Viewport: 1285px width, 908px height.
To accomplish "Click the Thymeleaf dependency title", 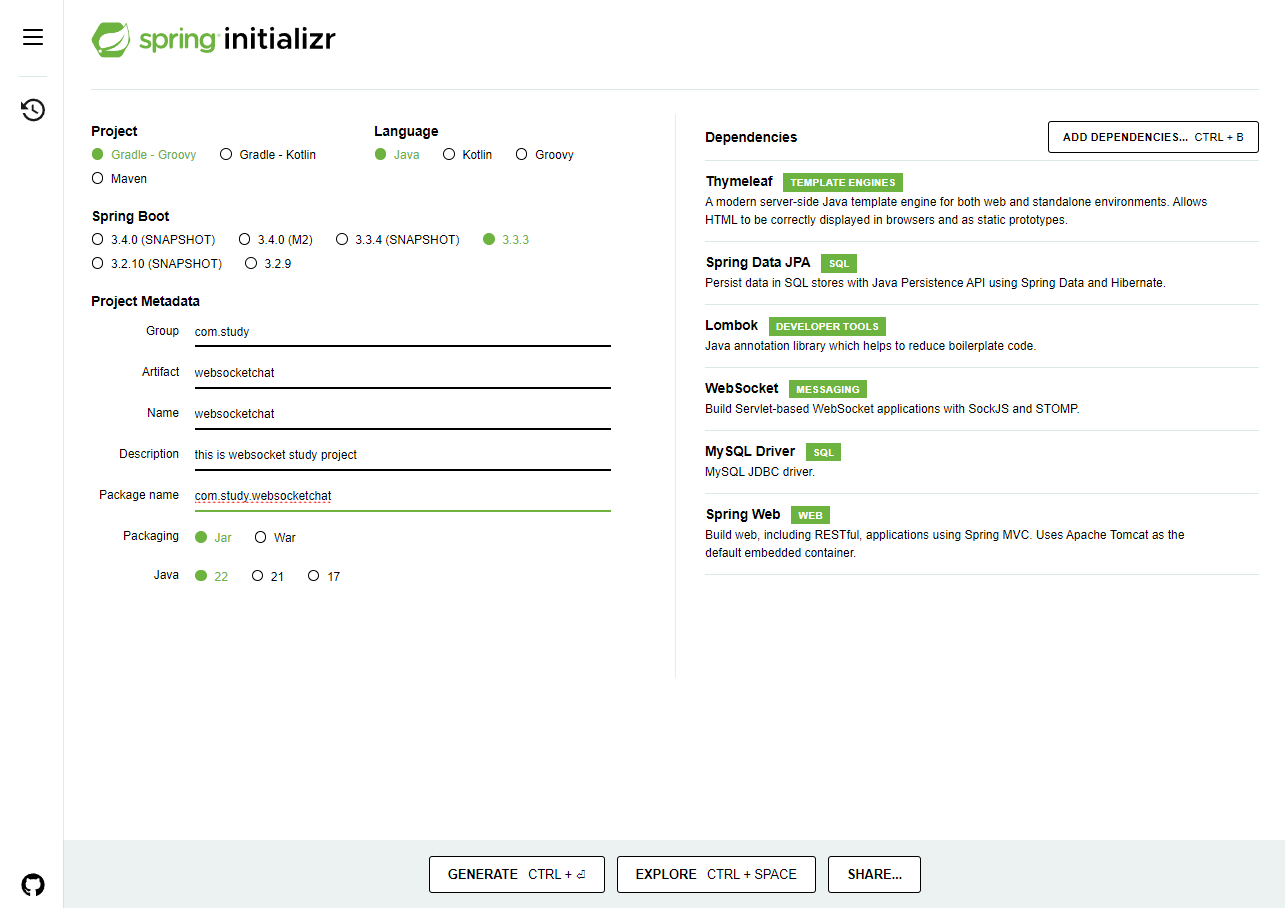I will pyautogui.click(x=739, y=182).
